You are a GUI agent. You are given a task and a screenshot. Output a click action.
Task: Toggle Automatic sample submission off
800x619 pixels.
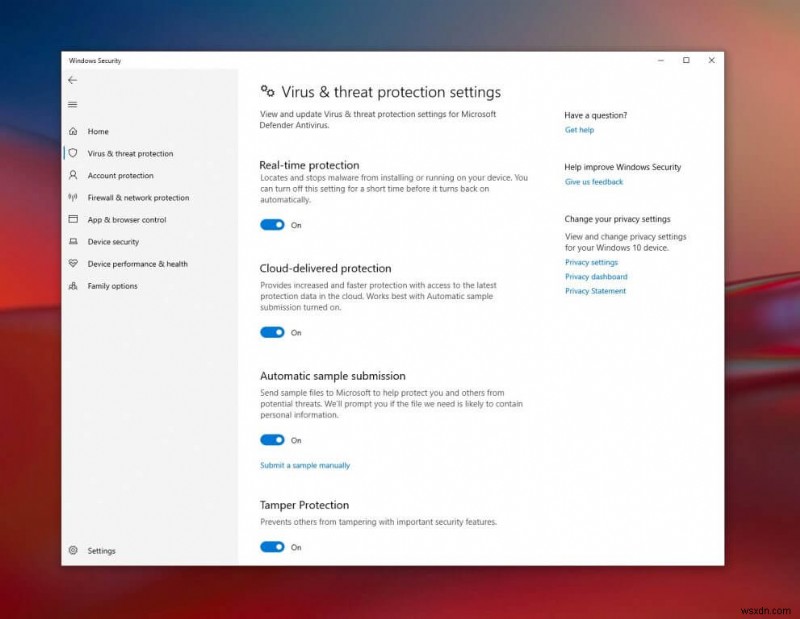point(274,440)
